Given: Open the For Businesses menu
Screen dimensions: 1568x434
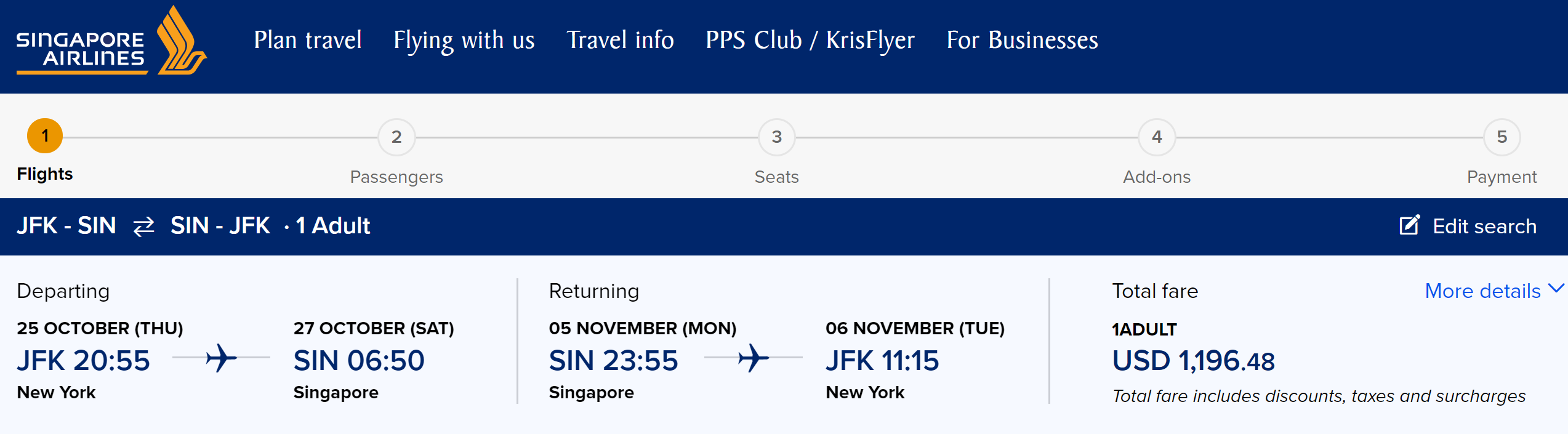Looking at the screenshot, I should coord(1022,41).
